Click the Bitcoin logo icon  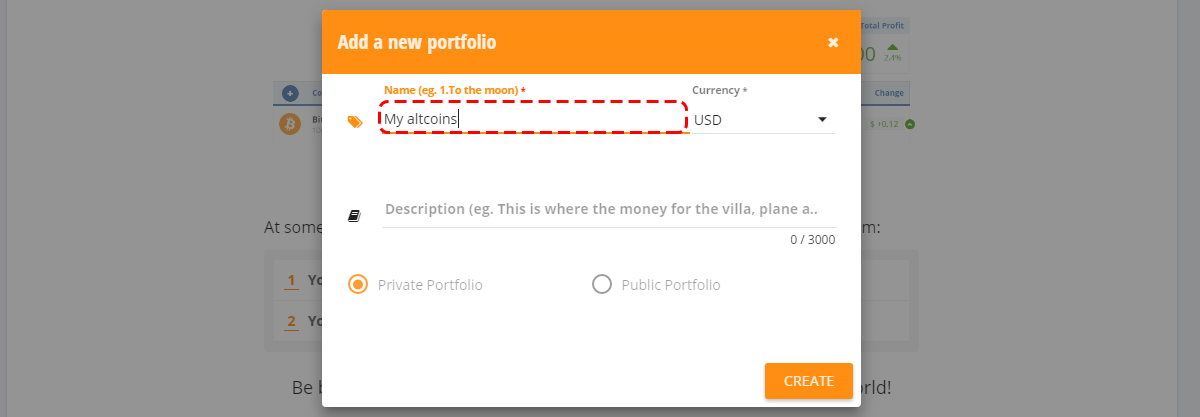pos(290,124)
